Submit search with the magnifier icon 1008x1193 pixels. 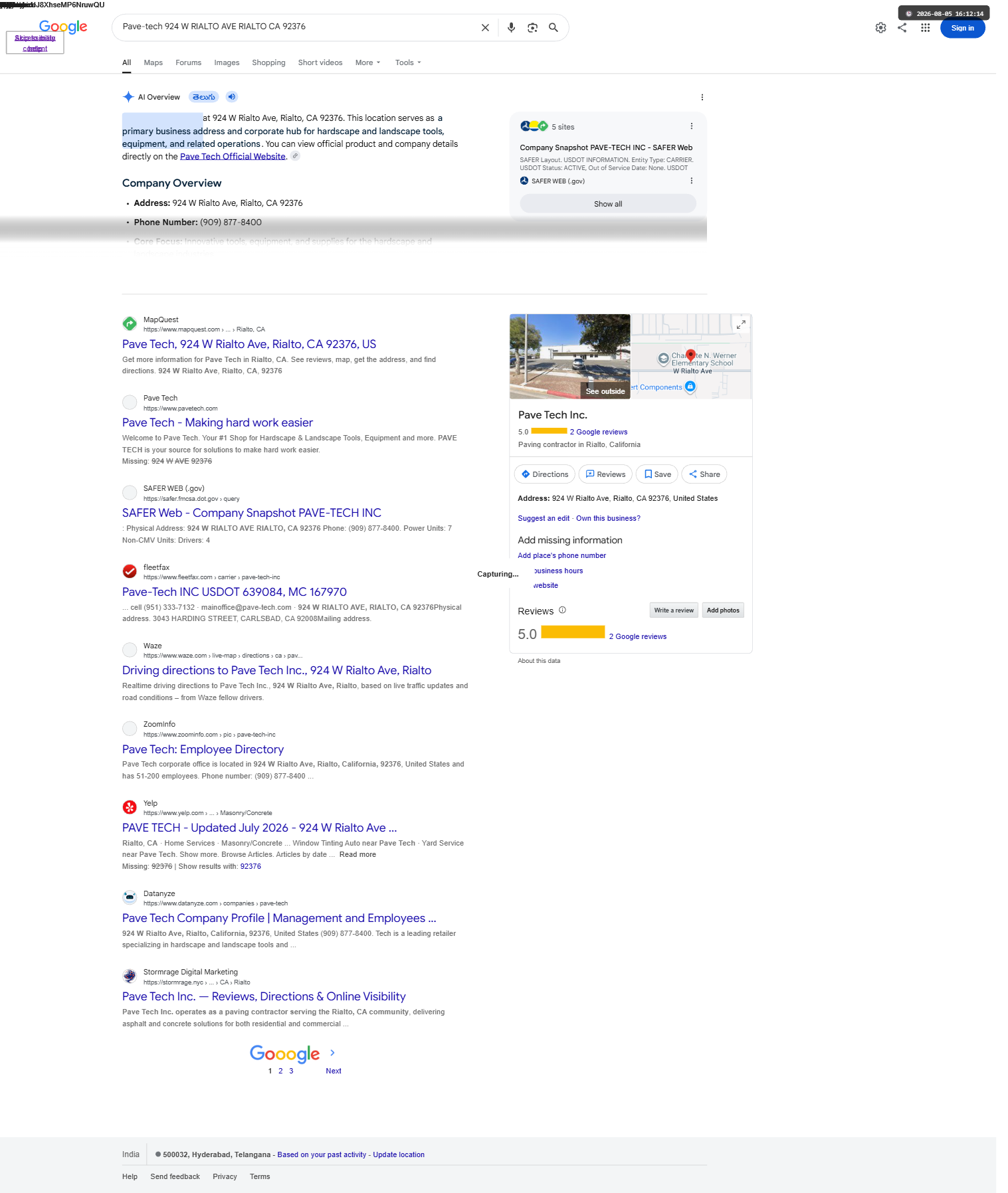(x=553, y=28)
